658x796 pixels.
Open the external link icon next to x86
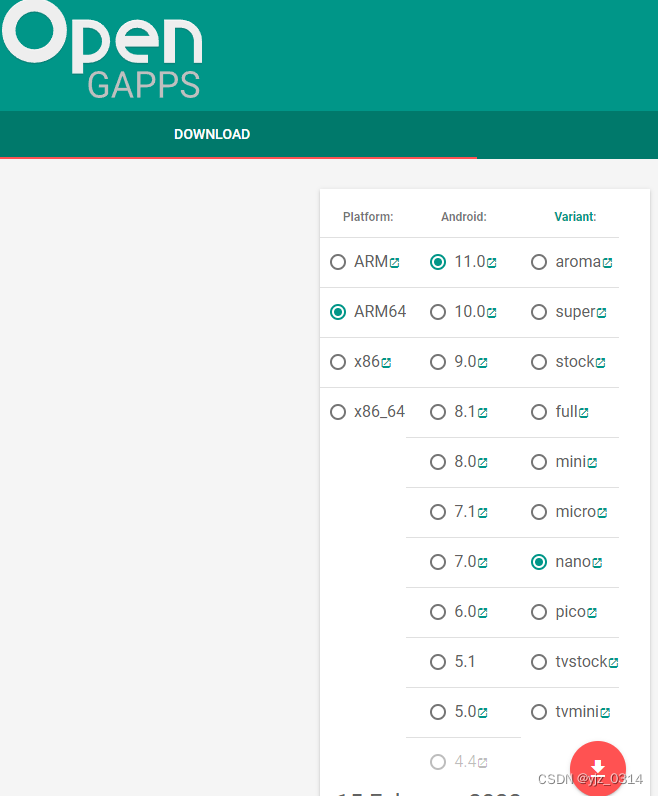(x=386, y=363)
